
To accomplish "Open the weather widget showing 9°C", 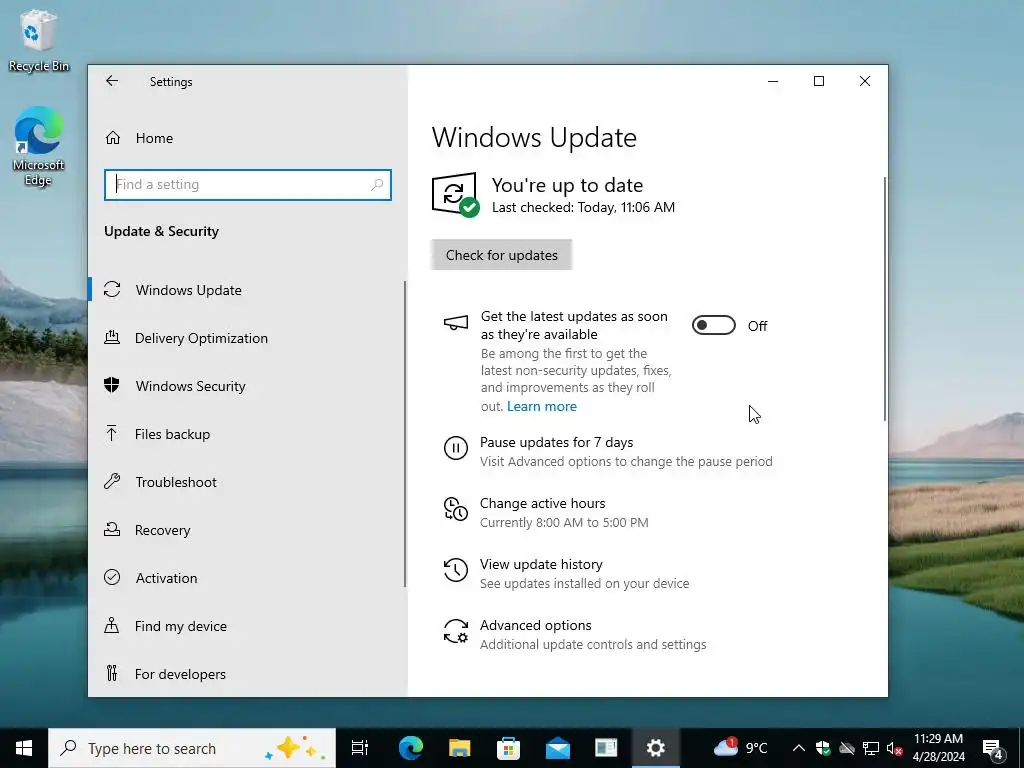I will [740, 748].
